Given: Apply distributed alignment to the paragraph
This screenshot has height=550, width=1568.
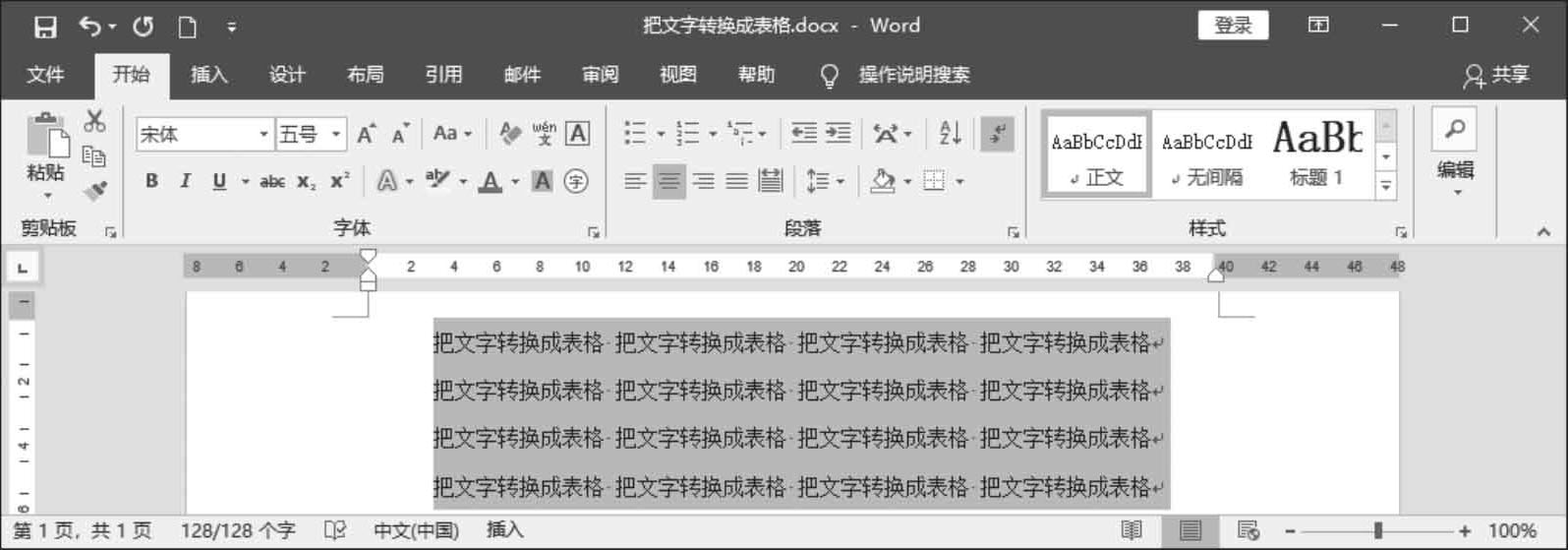Looking at the screenshot, I should pyautogui.click(x=771, y=181).
